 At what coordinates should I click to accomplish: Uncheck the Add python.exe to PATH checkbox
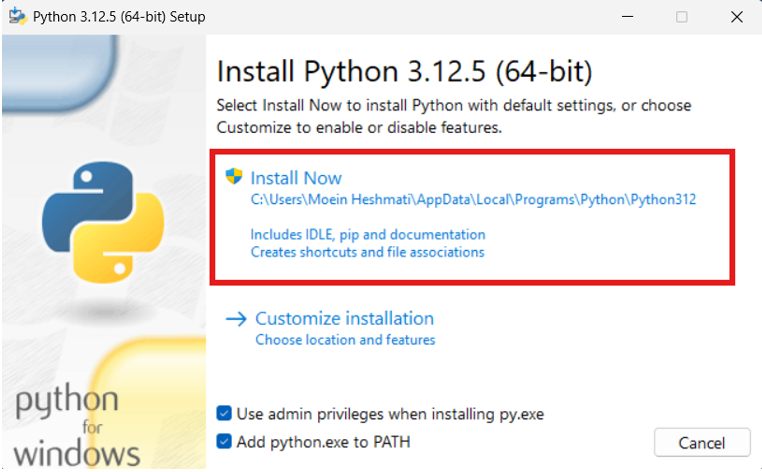tap(225, 441)
